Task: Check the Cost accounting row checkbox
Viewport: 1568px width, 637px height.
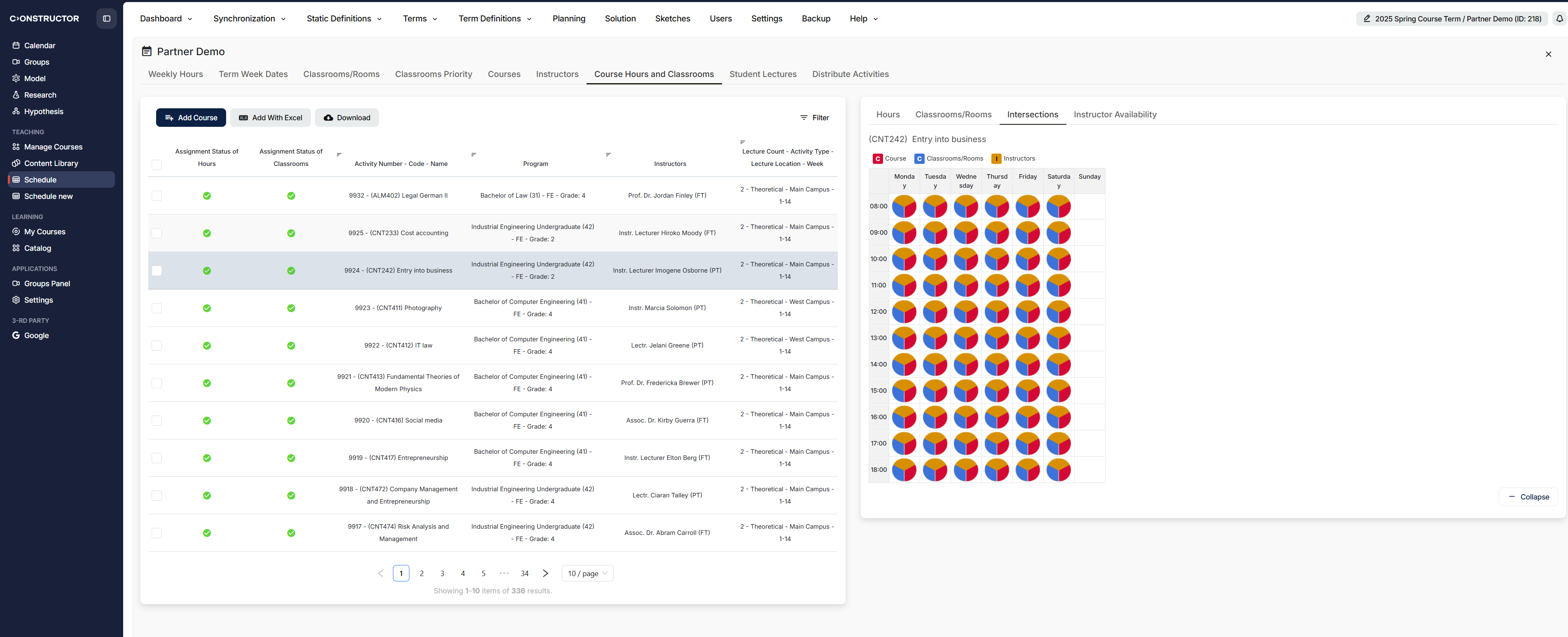Action: tap(157, 233)
